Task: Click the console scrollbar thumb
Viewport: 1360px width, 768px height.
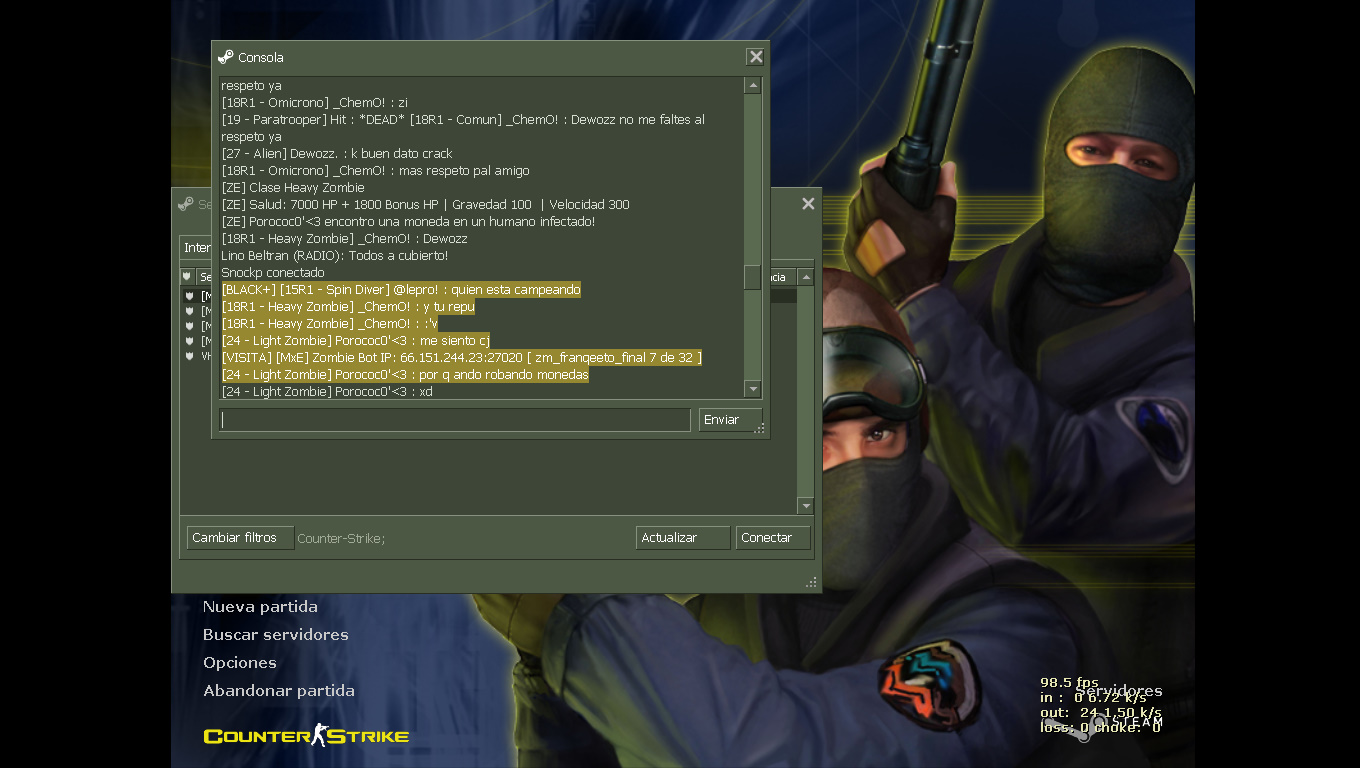Action: 753,277
